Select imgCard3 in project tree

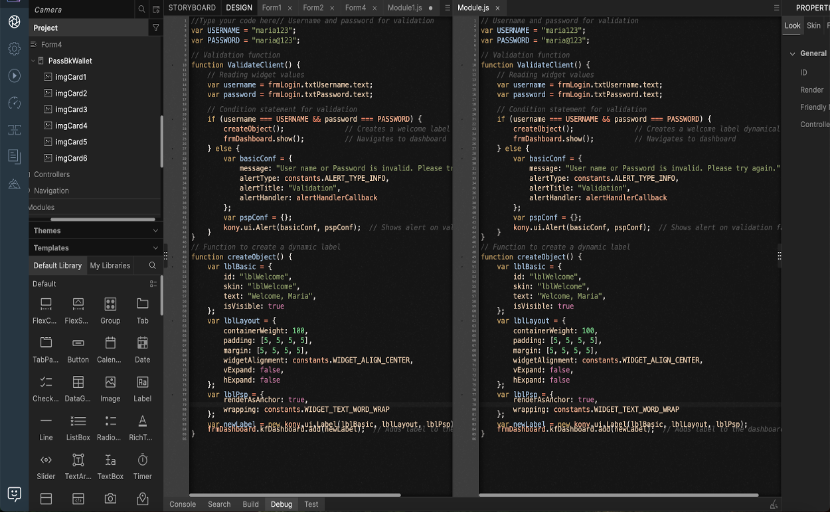click(x=71, y=109)
